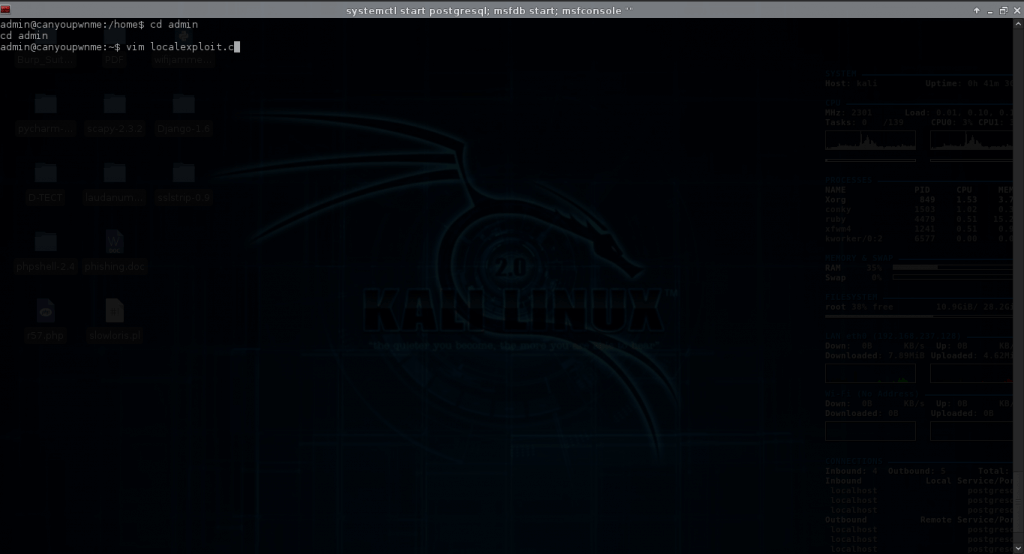Select the scapy-2.3.2 folder icon
The height and width of the screenshot is (554, 1024).
[x=114, y=105]
